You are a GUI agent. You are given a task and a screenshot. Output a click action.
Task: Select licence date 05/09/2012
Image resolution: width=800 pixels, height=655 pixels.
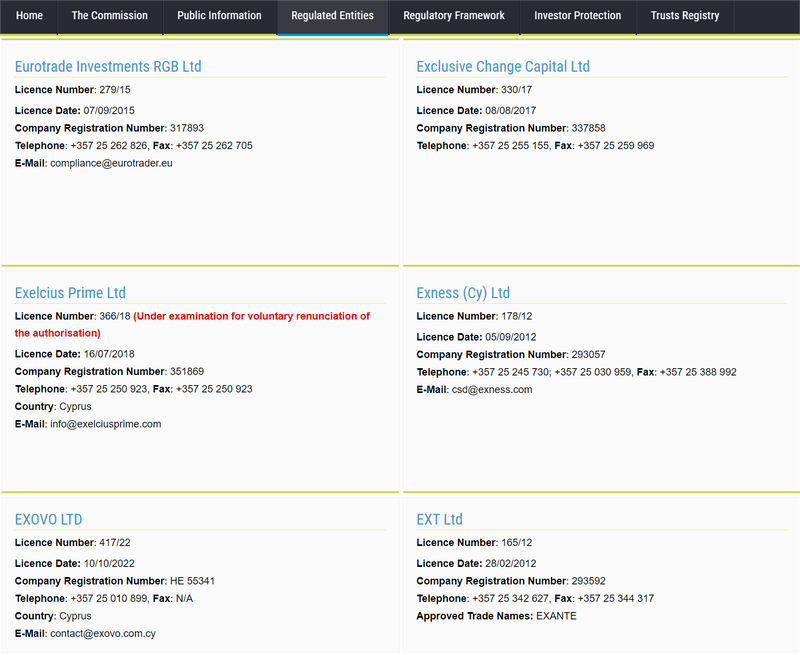511,337
